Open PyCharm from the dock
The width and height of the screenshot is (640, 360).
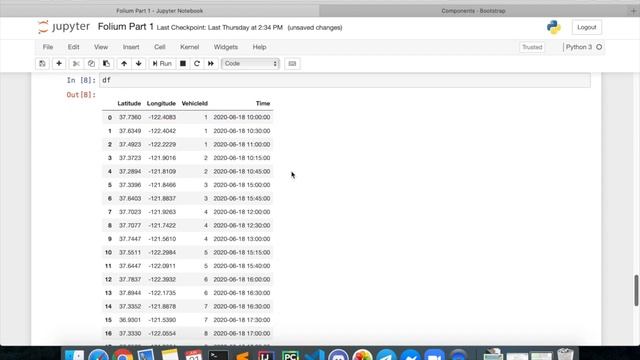pos(290,355)
